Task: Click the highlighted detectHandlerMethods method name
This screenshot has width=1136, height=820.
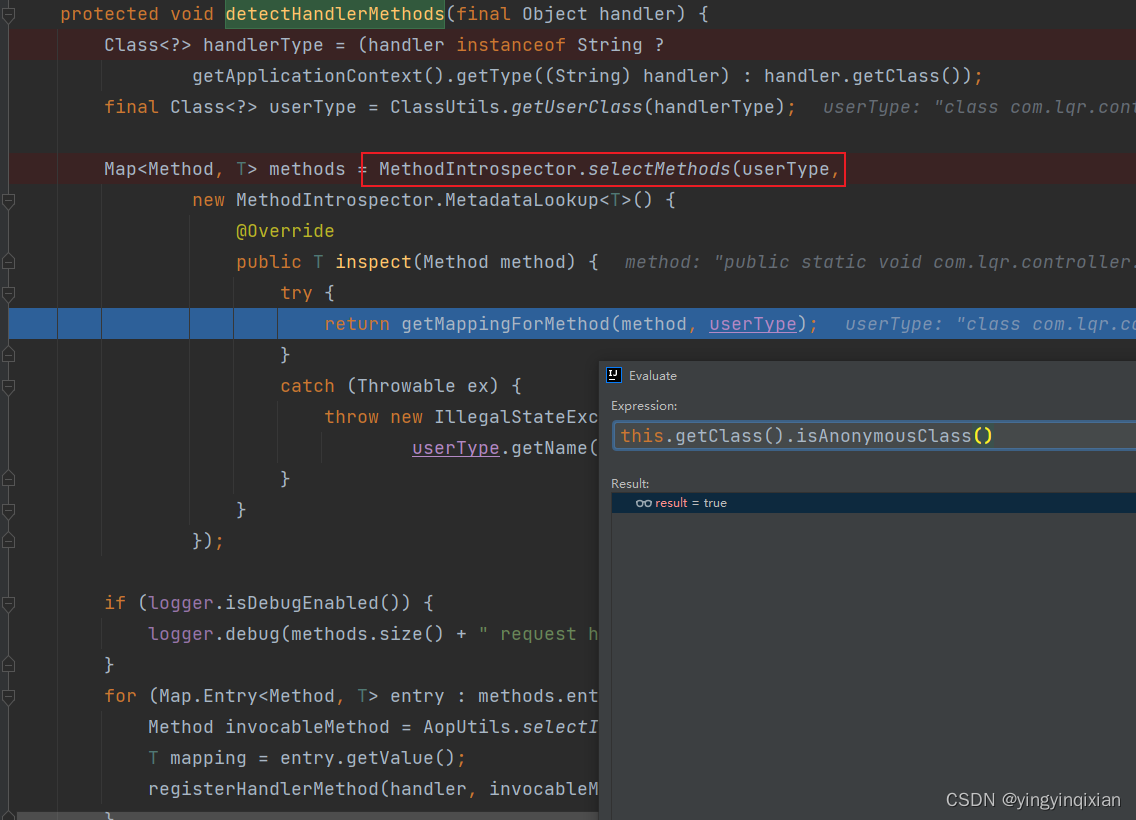Action: [335, 14]
